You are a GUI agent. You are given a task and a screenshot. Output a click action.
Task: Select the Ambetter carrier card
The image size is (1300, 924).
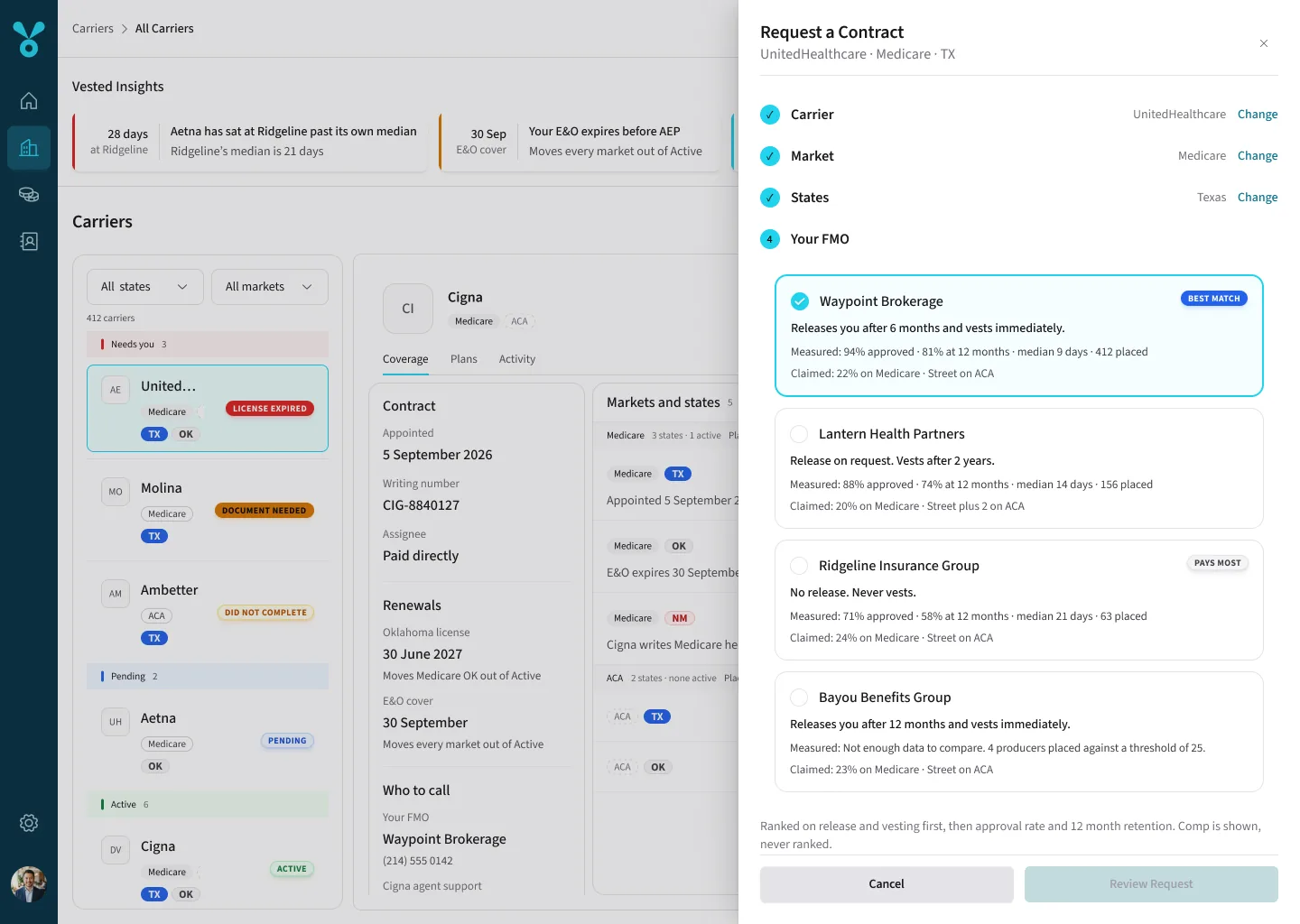pos(208,614)
